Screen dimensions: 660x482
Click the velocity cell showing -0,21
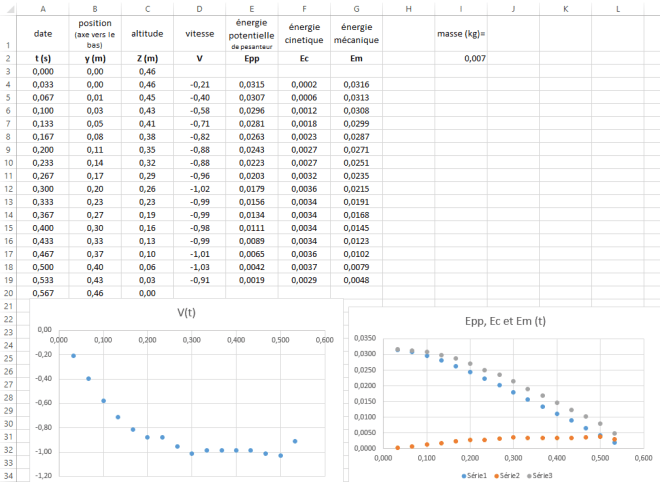click(x=200, y=85)
